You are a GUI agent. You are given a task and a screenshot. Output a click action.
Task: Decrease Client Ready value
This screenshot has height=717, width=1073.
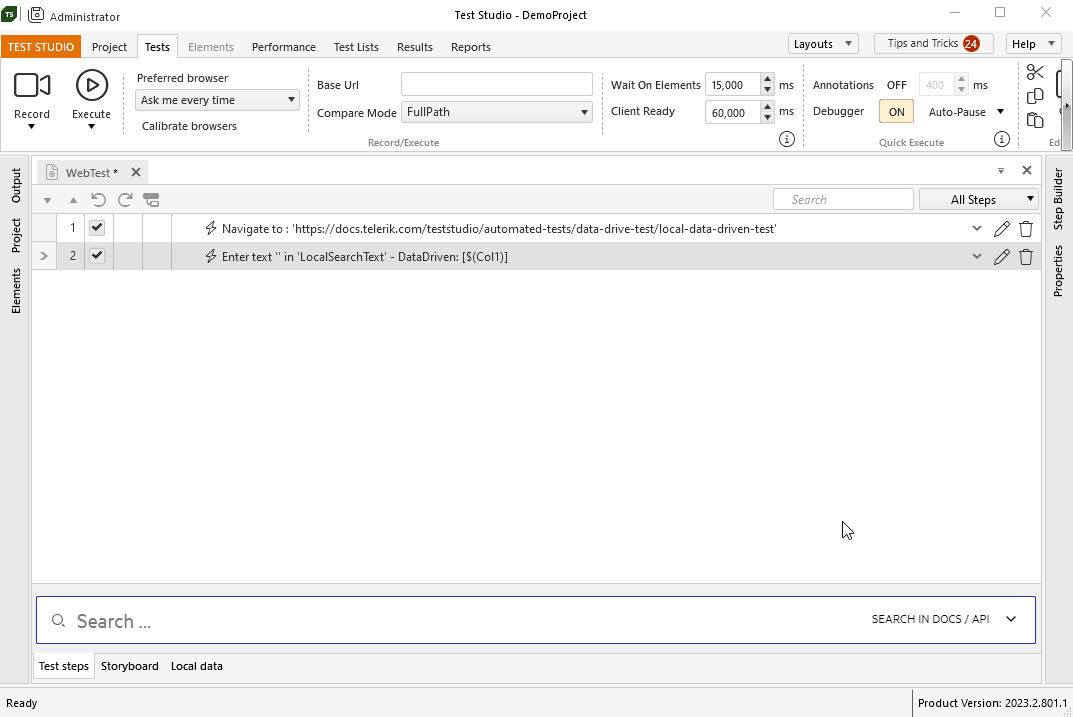[x=767, y=118]
